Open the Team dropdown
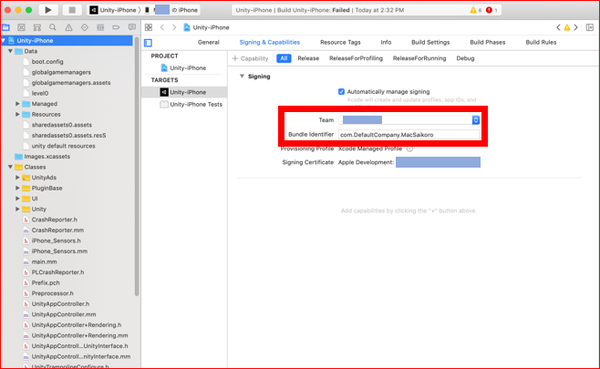Viewport: 600px width, 369px height. click(x=409, y=120)
